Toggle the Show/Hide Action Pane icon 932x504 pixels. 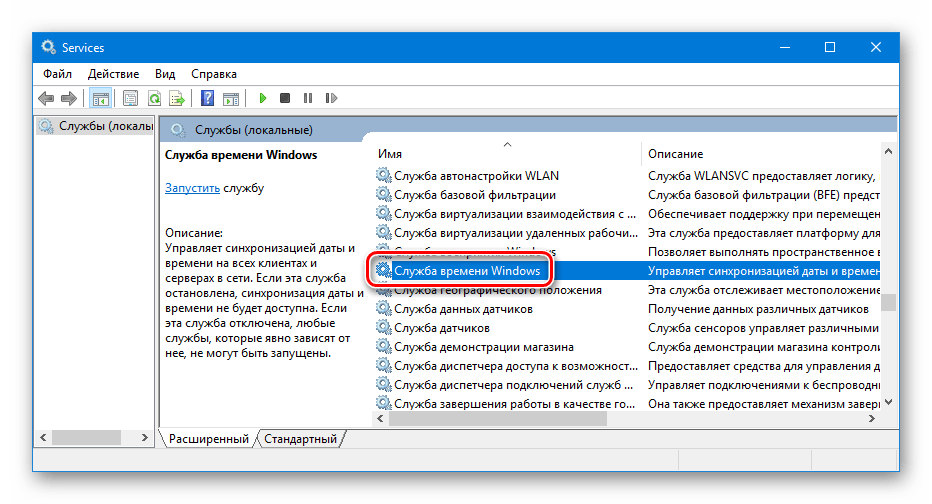231,98
